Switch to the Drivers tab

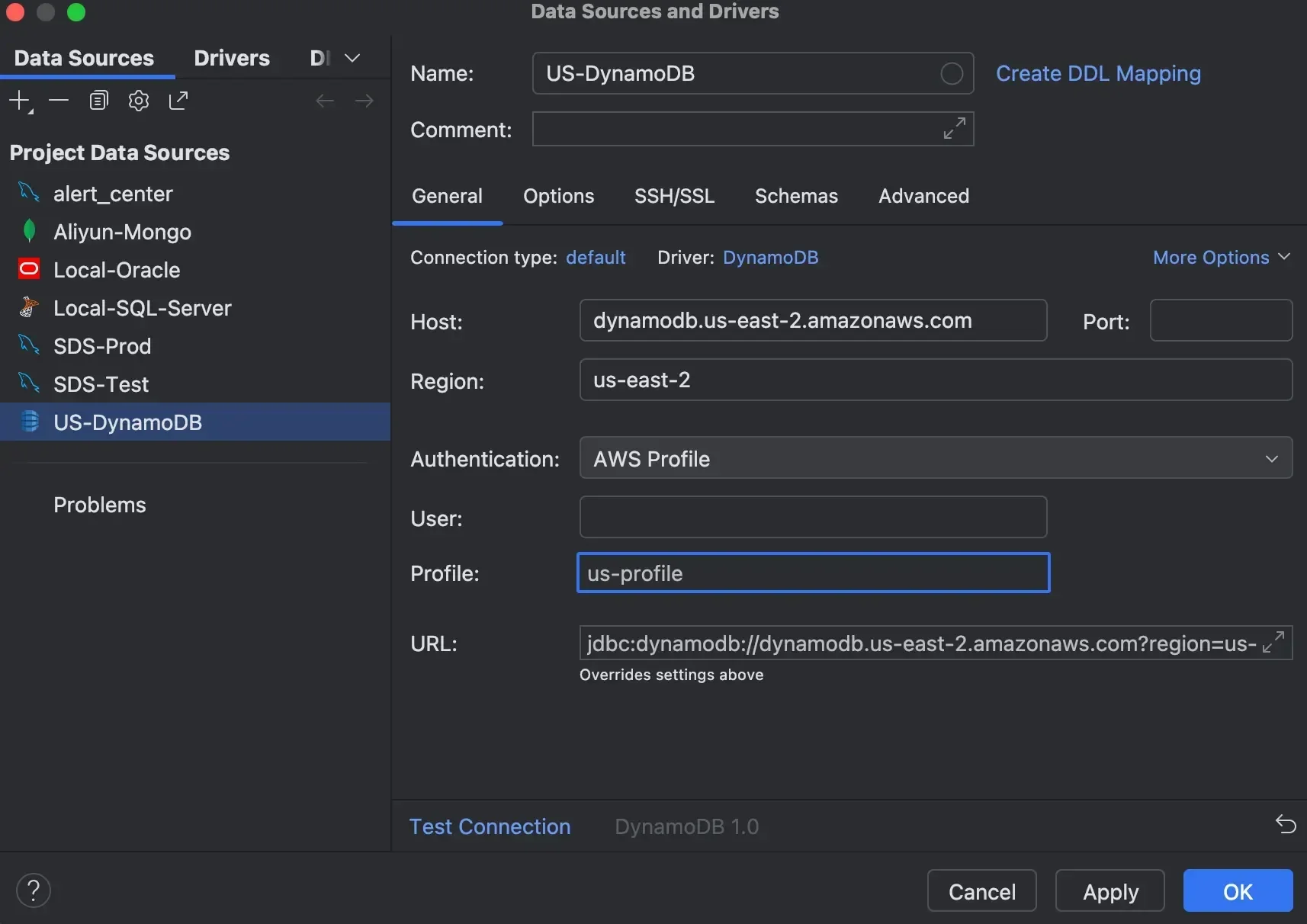232,59
